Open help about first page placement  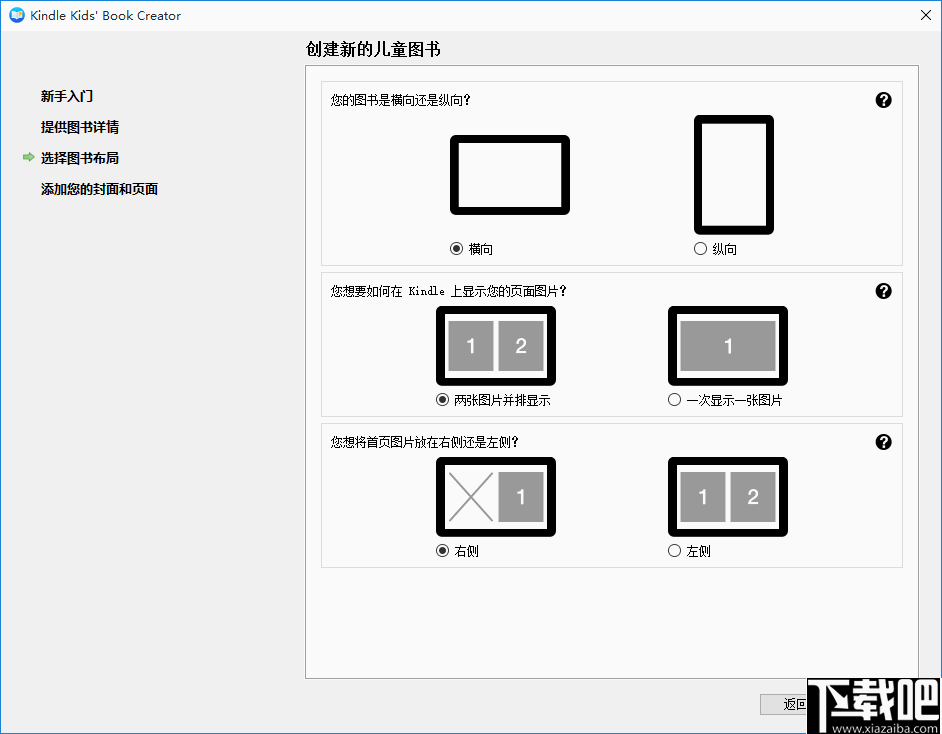click(883, 441)
